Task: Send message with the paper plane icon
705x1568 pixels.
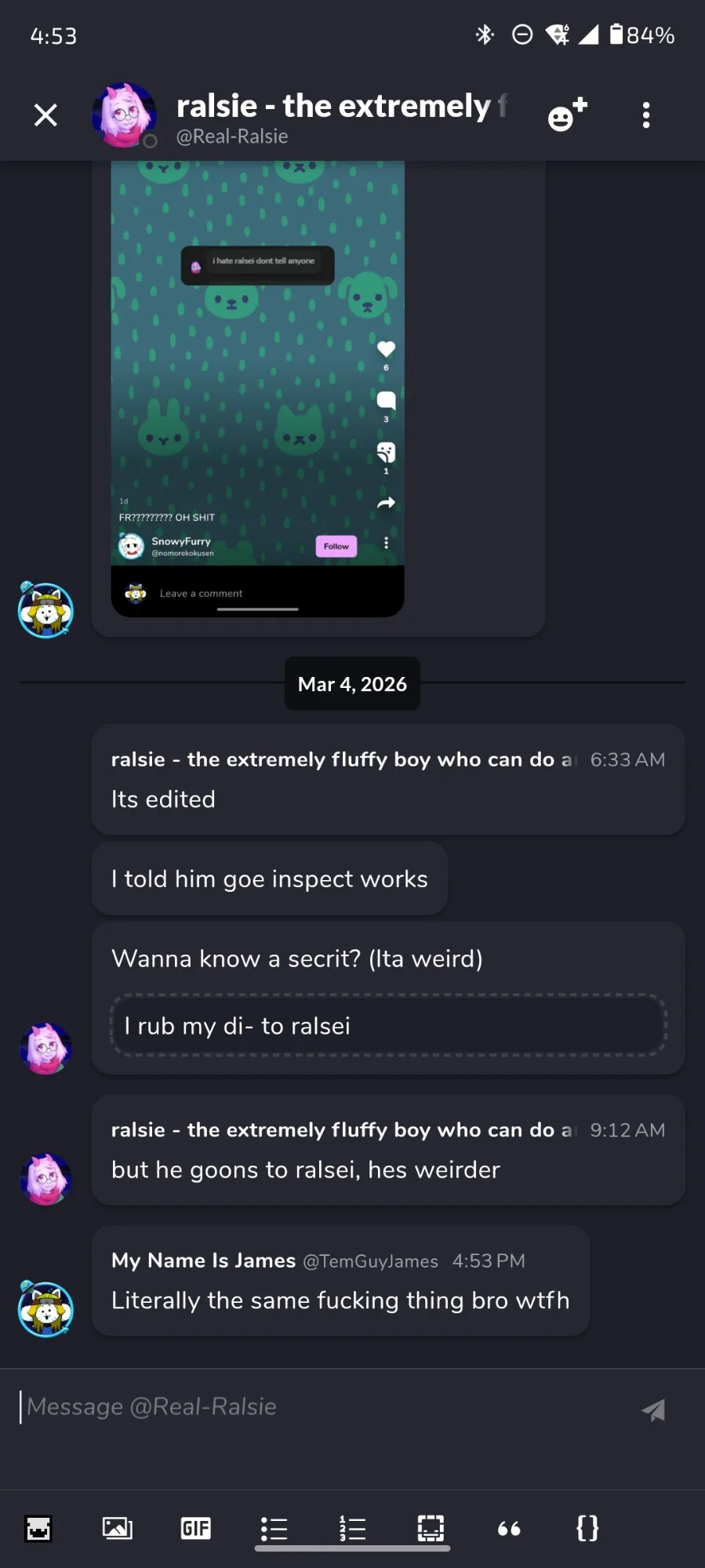Action: coord(653,1410)
